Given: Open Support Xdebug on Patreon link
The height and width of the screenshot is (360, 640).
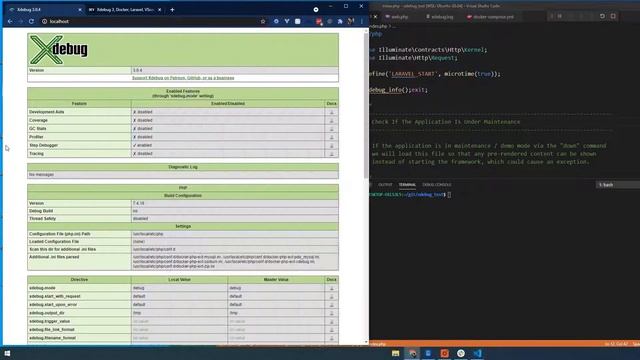Looking at the screenshot, I should [183, 78].
